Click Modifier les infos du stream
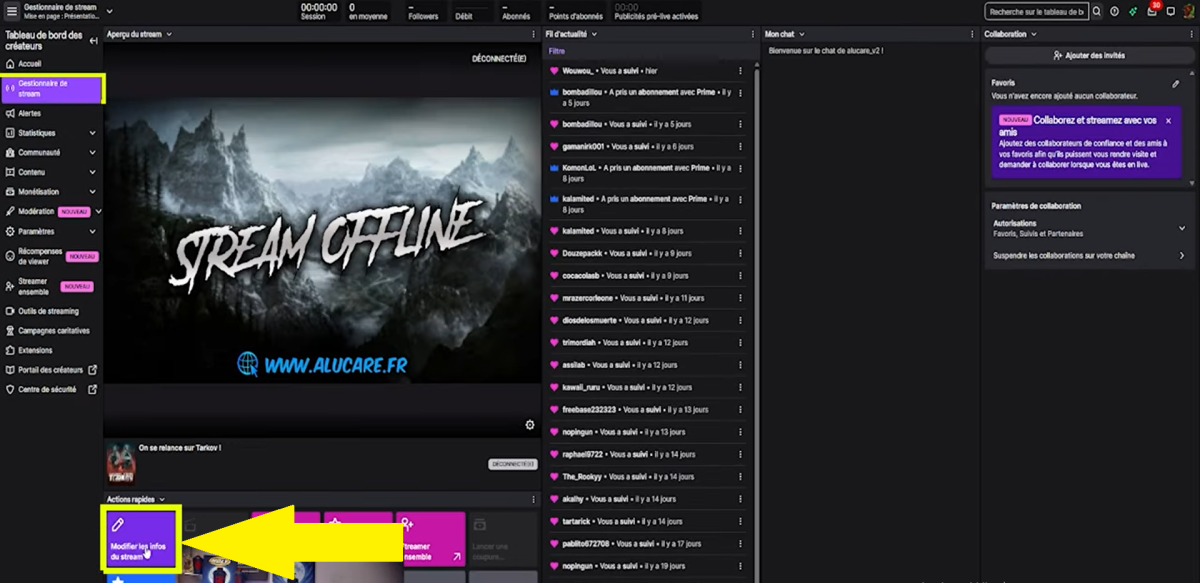1200x583 pixels. [x=140, y=538]
